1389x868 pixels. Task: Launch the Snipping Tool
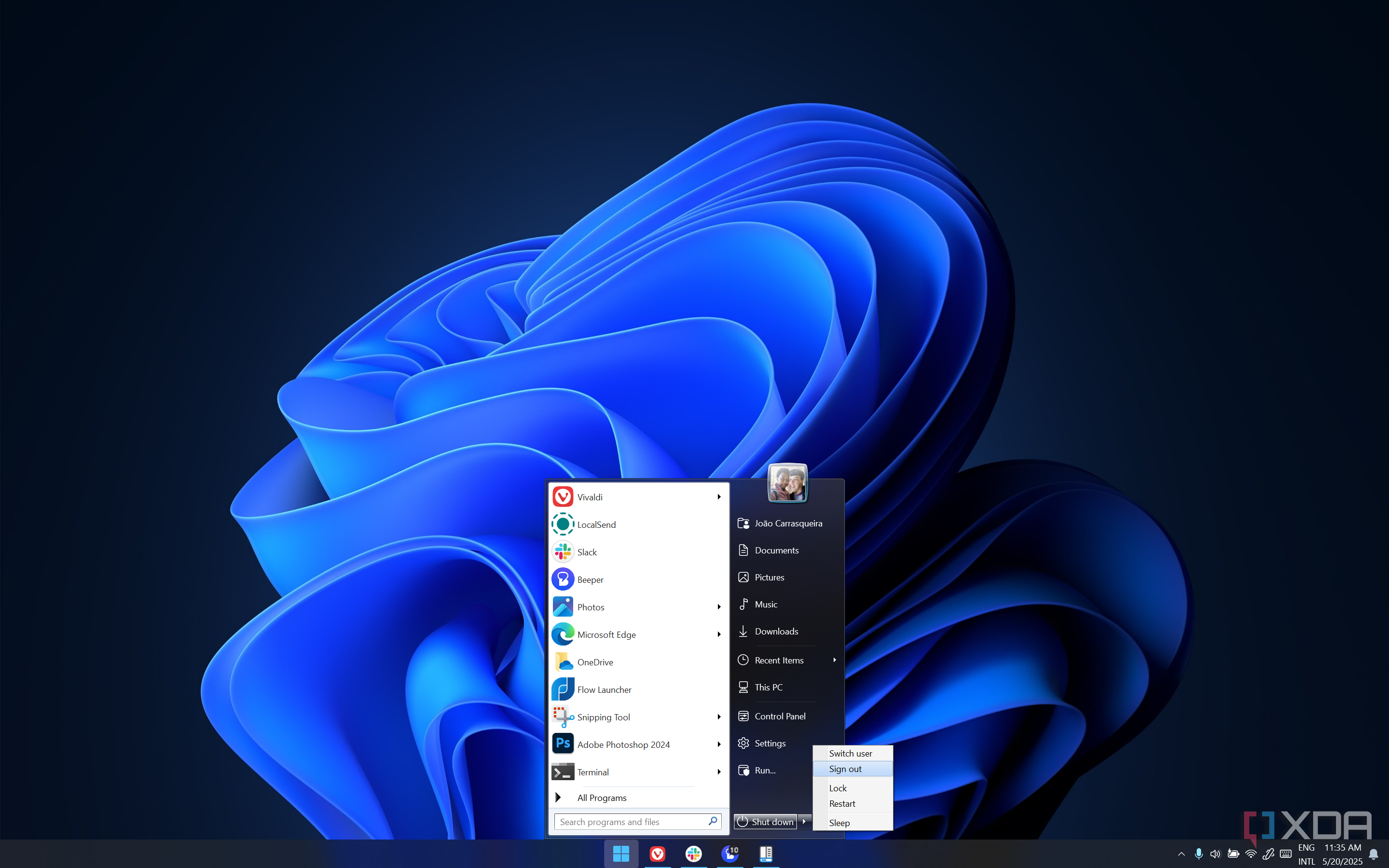tap(604, 716)
